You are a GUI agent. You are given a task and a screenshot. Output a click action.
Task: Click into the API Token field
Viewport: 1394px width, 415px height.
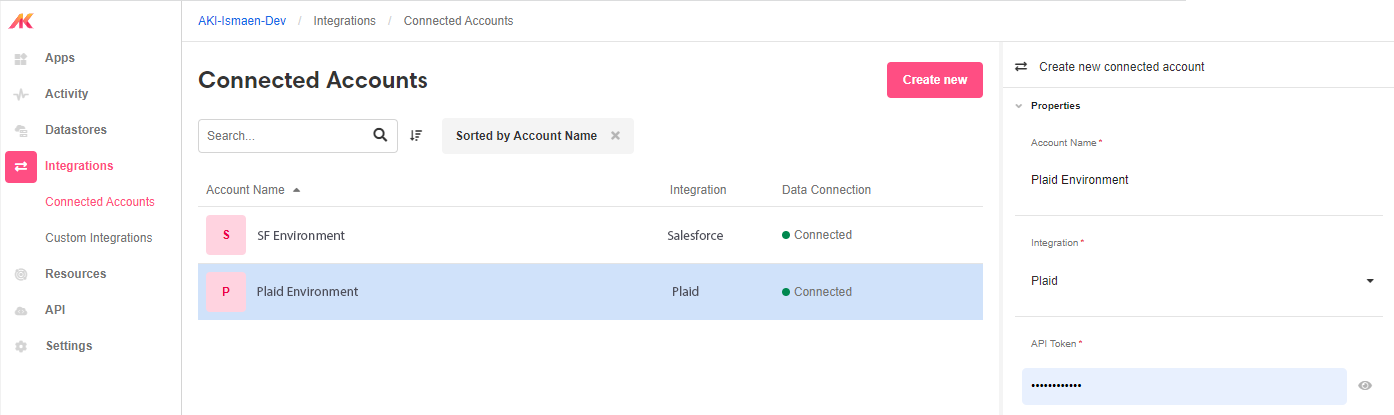[1184, 386]
